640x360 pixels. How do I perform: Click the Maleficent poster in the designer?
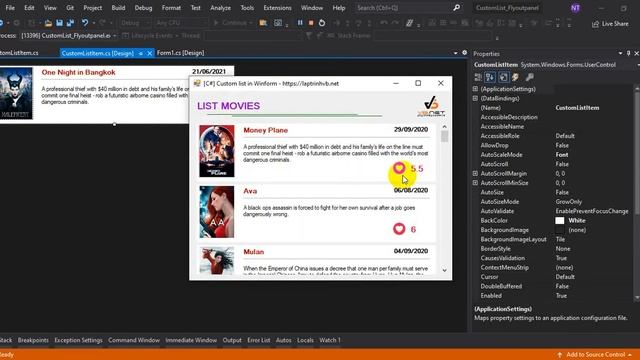pos(16,93)
